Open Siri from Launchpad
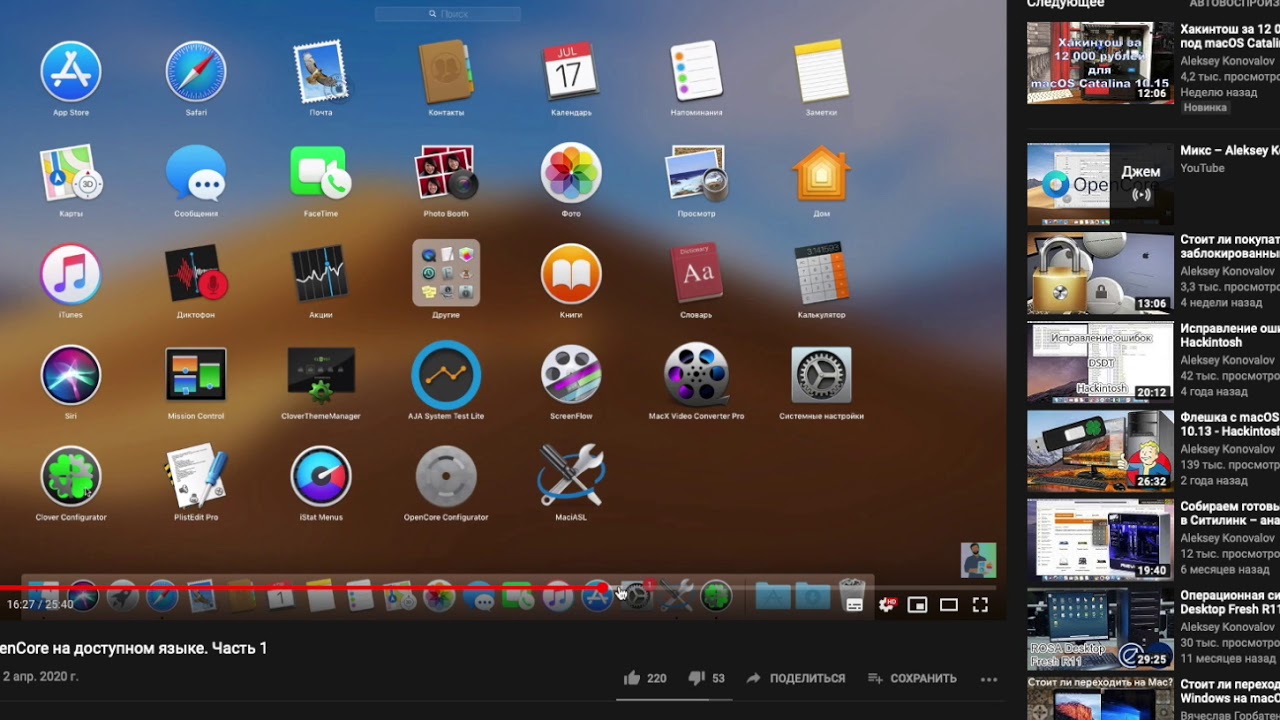The height and width of the screenshot is (720, 1280). (x=71, y=375)
